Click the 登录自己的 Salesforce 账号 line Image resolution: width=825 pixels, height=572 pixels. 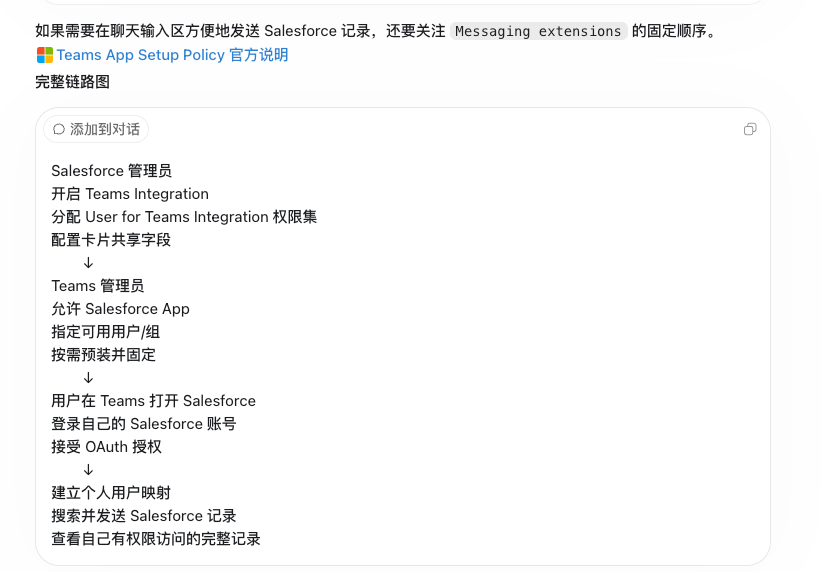click(x=144, y=424)
